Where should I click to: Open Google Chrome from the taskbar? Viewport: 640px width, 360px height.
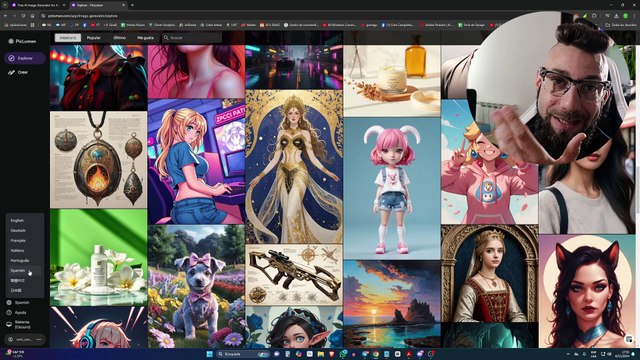coord(376,354)
